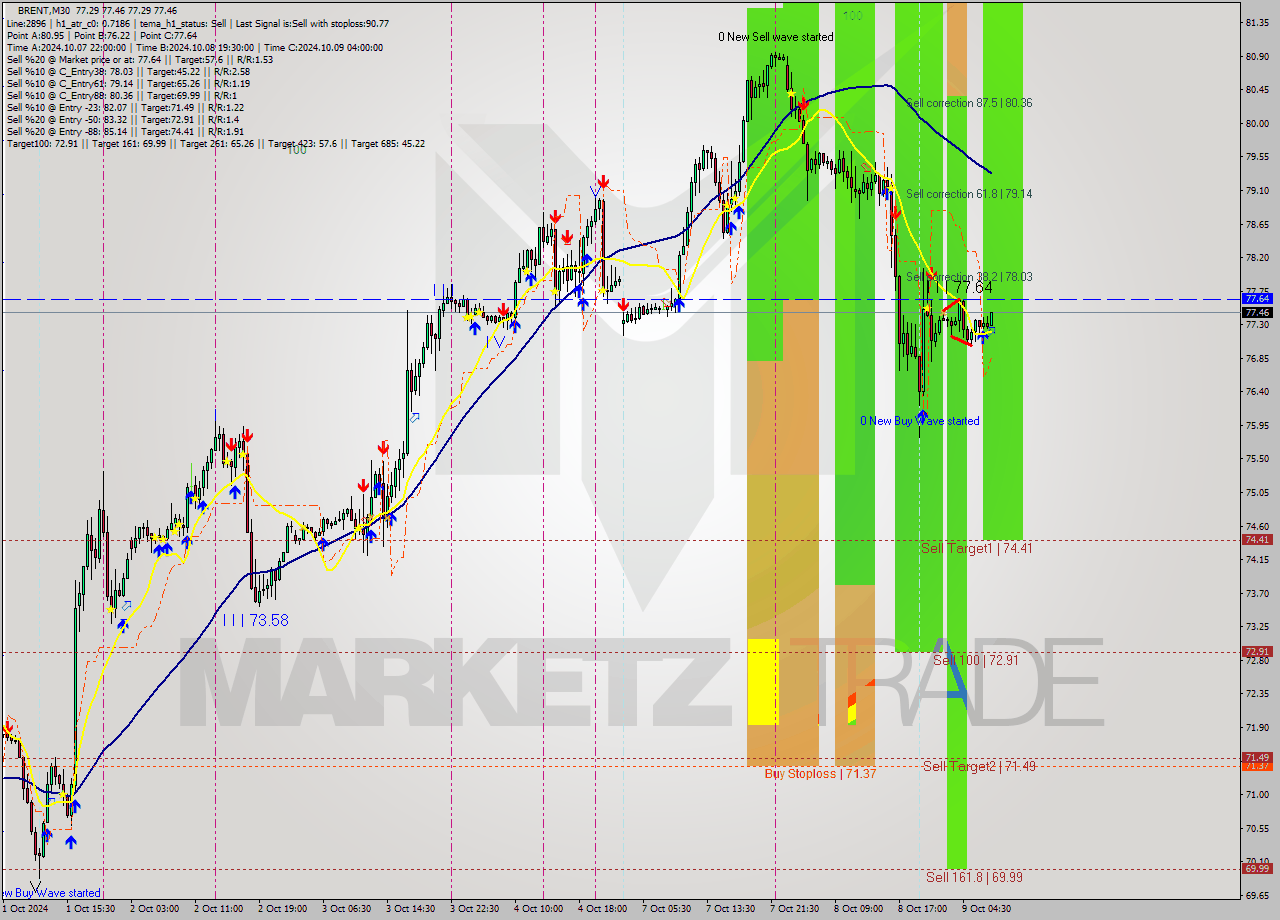Viewport: 1280px width, 920px height.
Task: Click the 72.91 red price tag
Action: click(x=1257, y=652)
